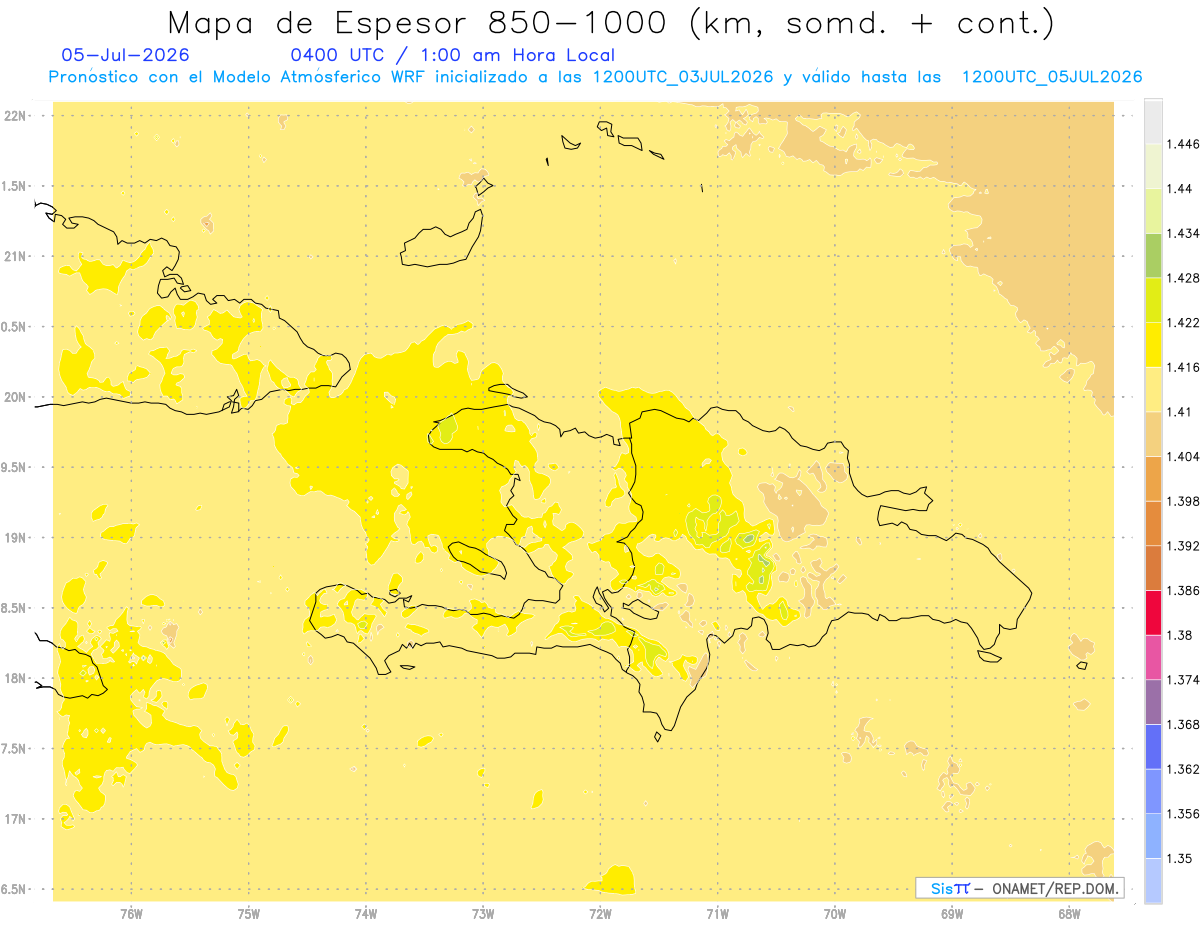This screenshot has width=1200, height=927.
Task: Click the purple color band between 1.368 and 1.374
Action: tap(1153, 702)
